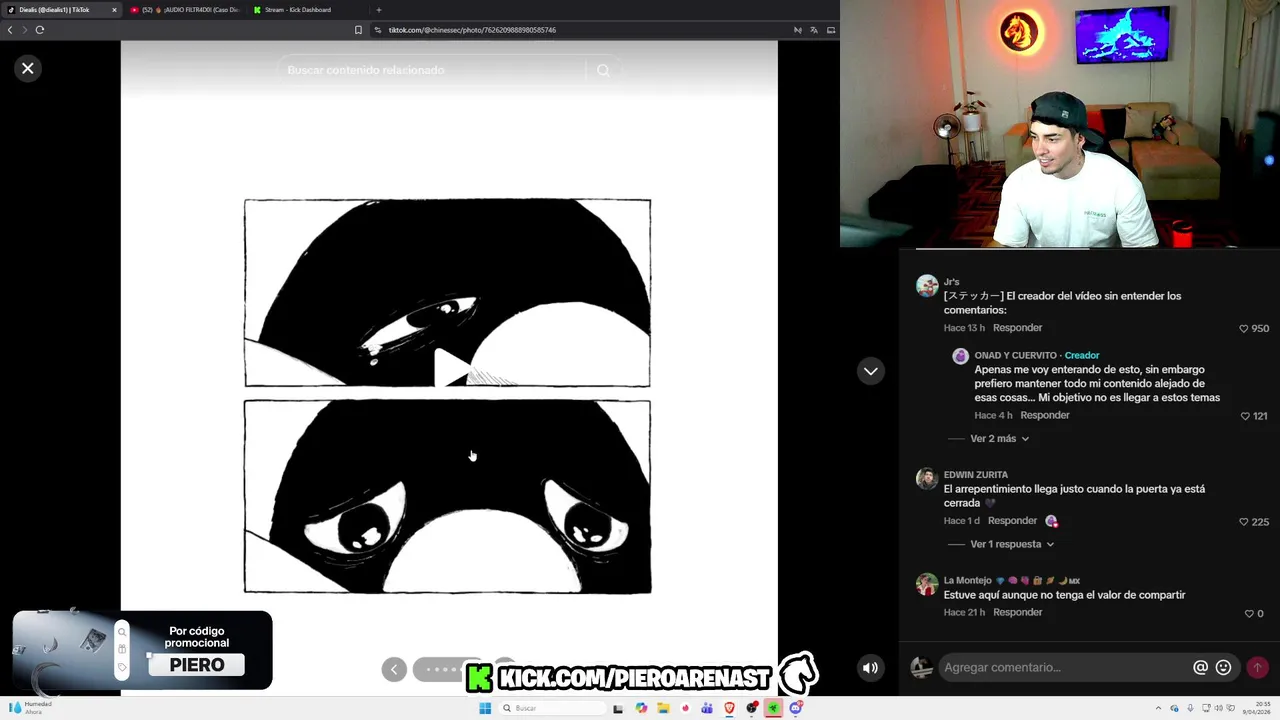This screenshot has height=720, width=1280.
Task: Open ONAD Y CUERVITO's profile avatar
Action: 960,356
